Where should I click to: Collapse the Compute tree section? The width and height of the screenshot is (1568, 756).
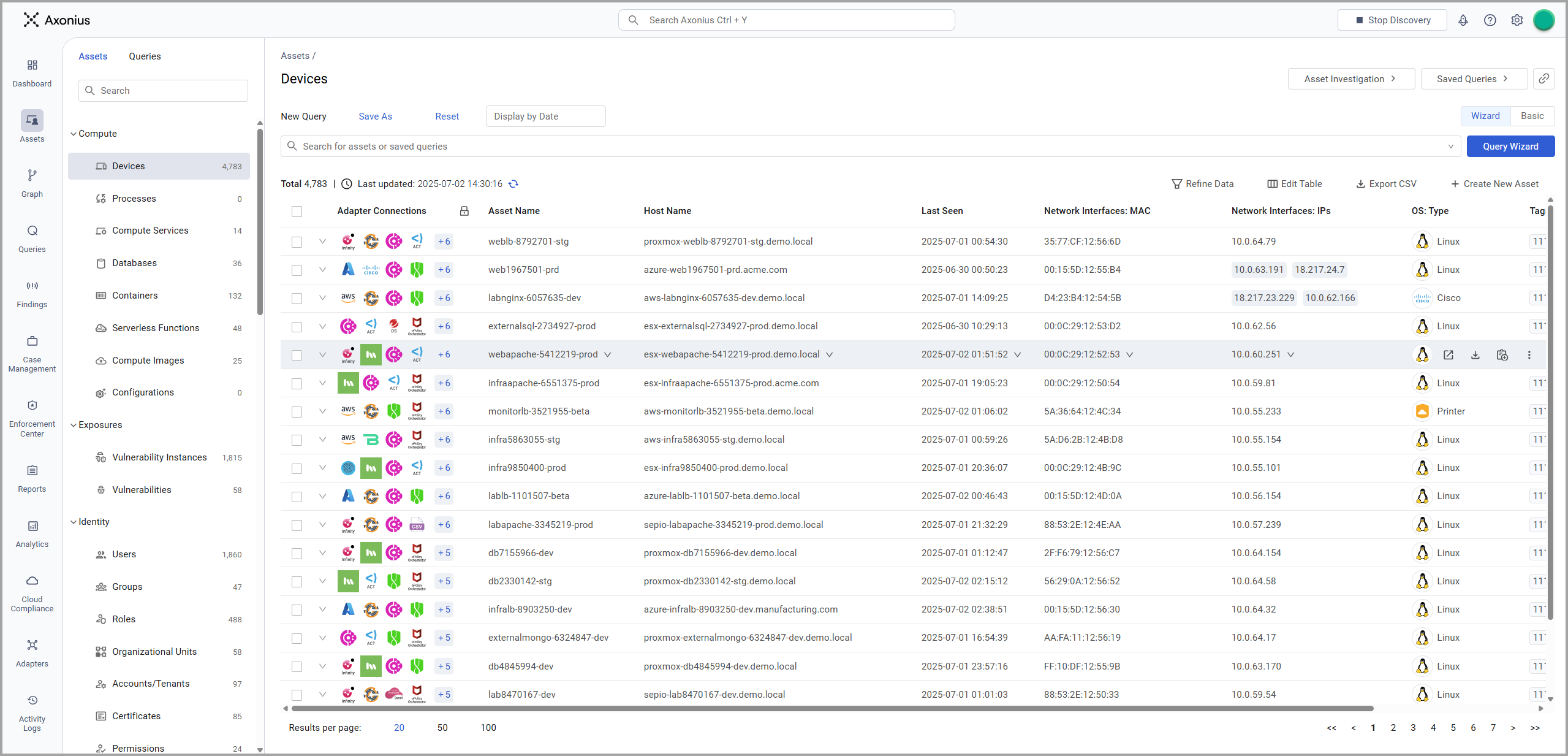[74, 134]
